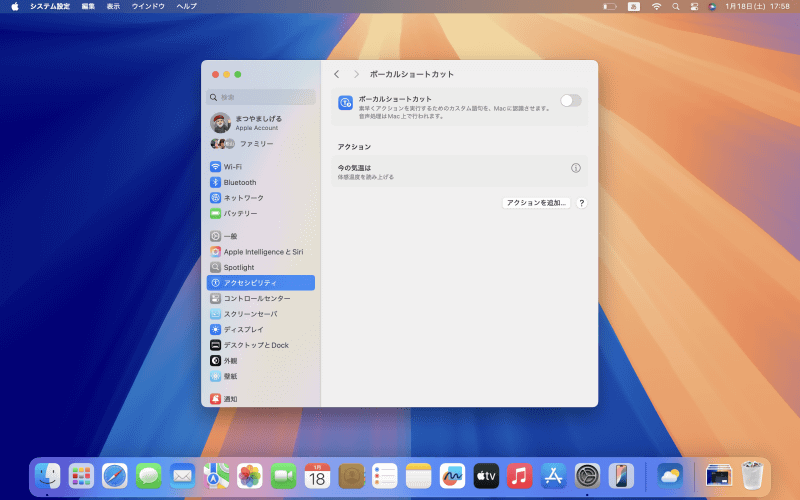The width and height of the screenshot is (800, 500).
Task: Open Launchpad from the Dock
Action: [x=81, y=477]
